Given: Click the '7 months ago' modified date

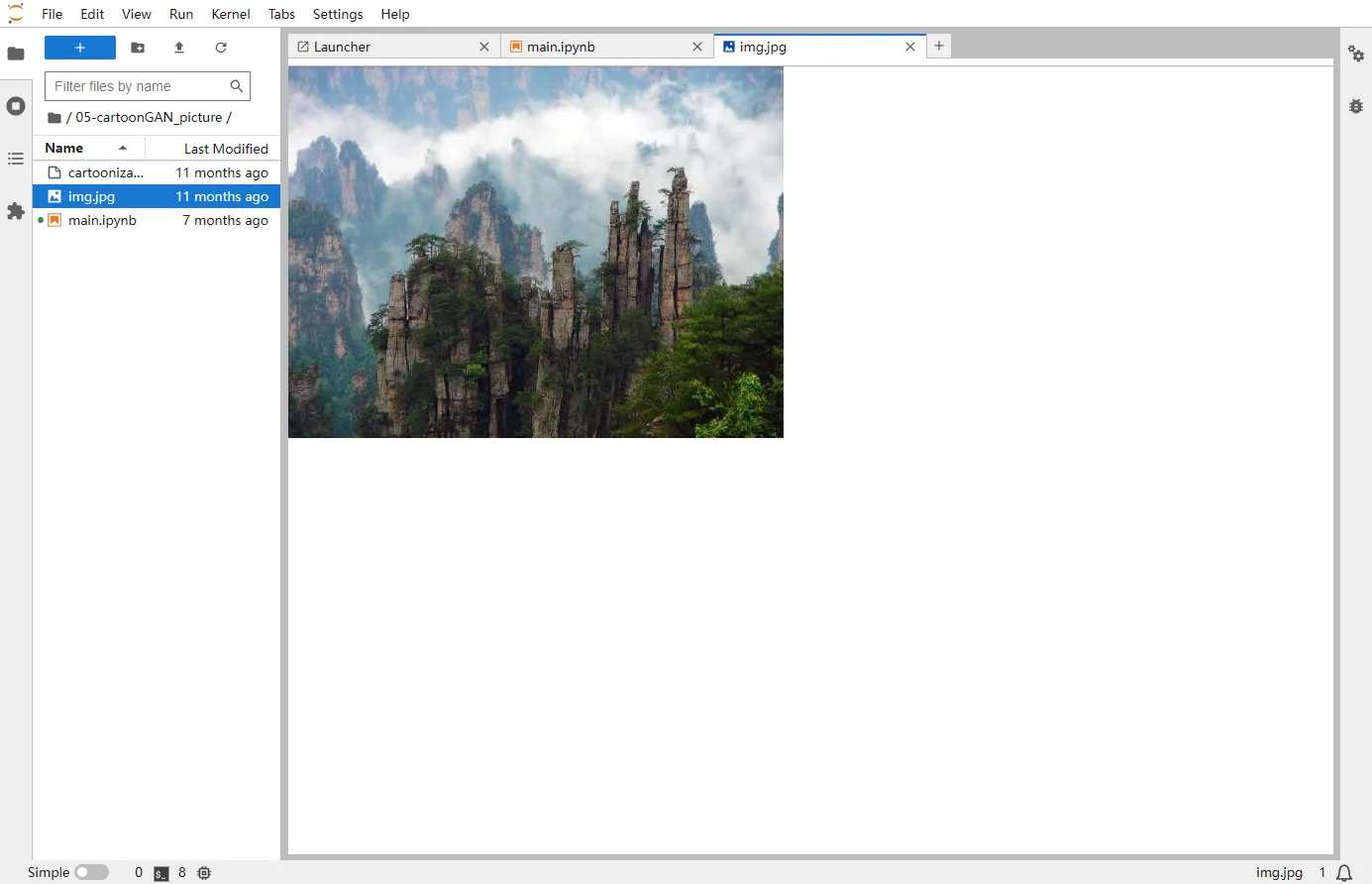Looking at the screenshot, I should (x=226, y=220).
